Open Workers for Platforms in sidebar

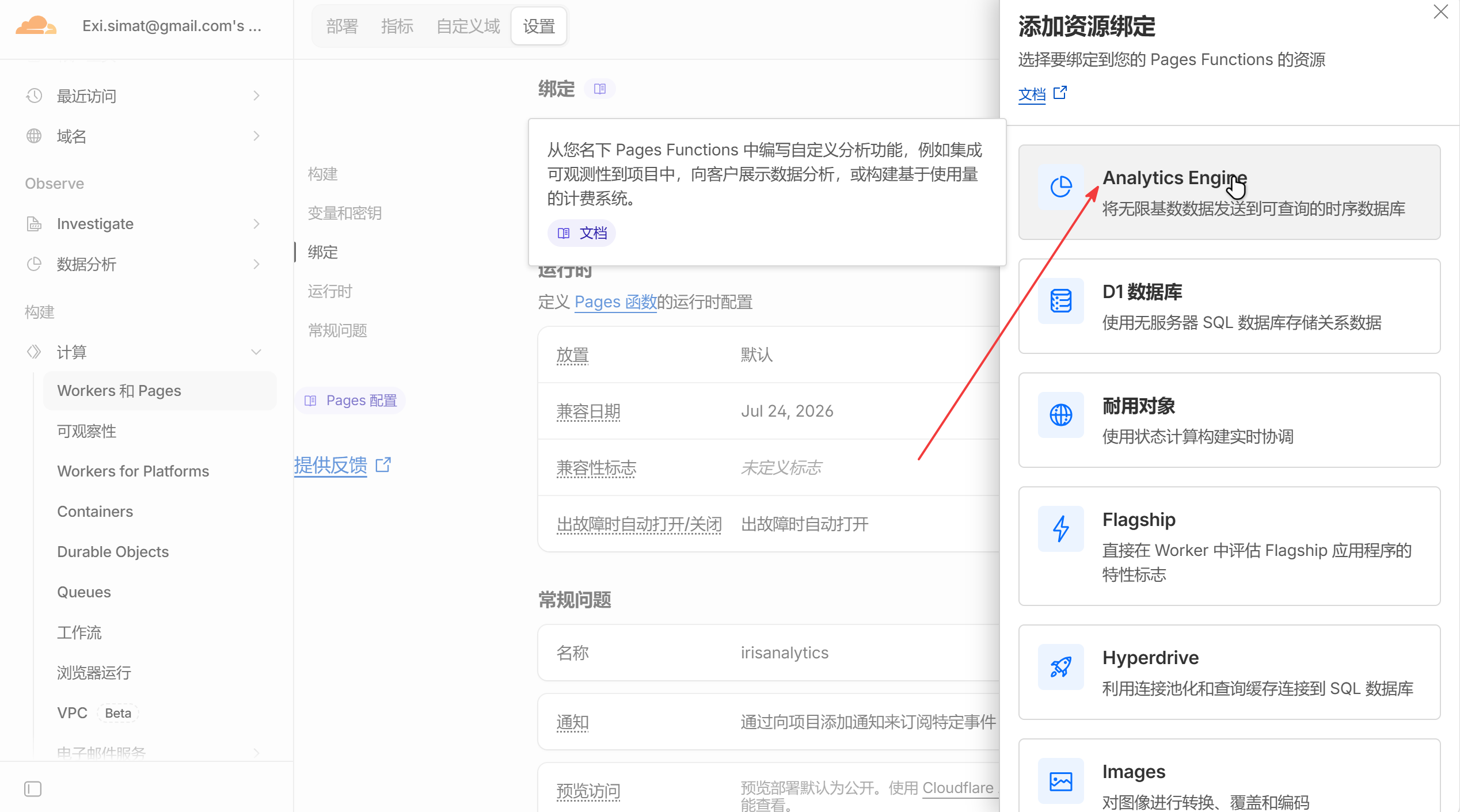133,471
